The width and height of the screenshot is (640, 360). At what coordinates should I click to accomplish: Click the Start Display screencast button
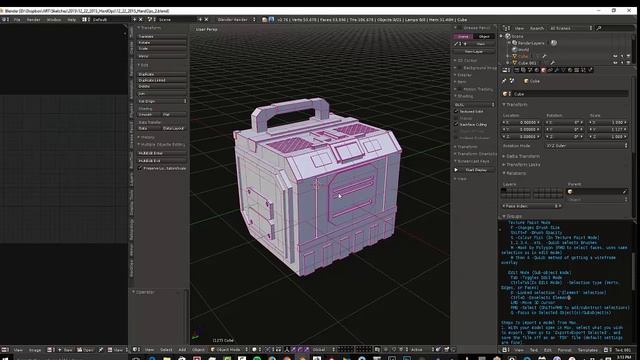(x=474, y=170)
